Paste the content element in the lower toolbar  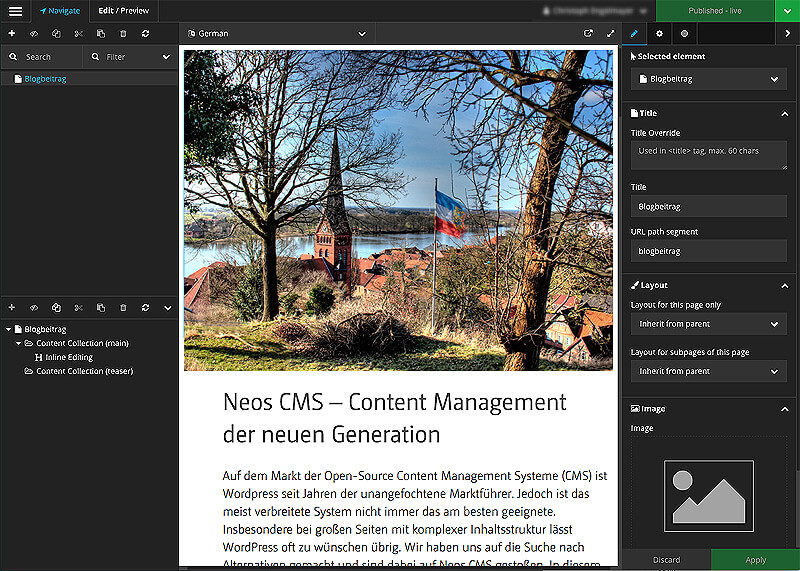click(x=101, y=308)
